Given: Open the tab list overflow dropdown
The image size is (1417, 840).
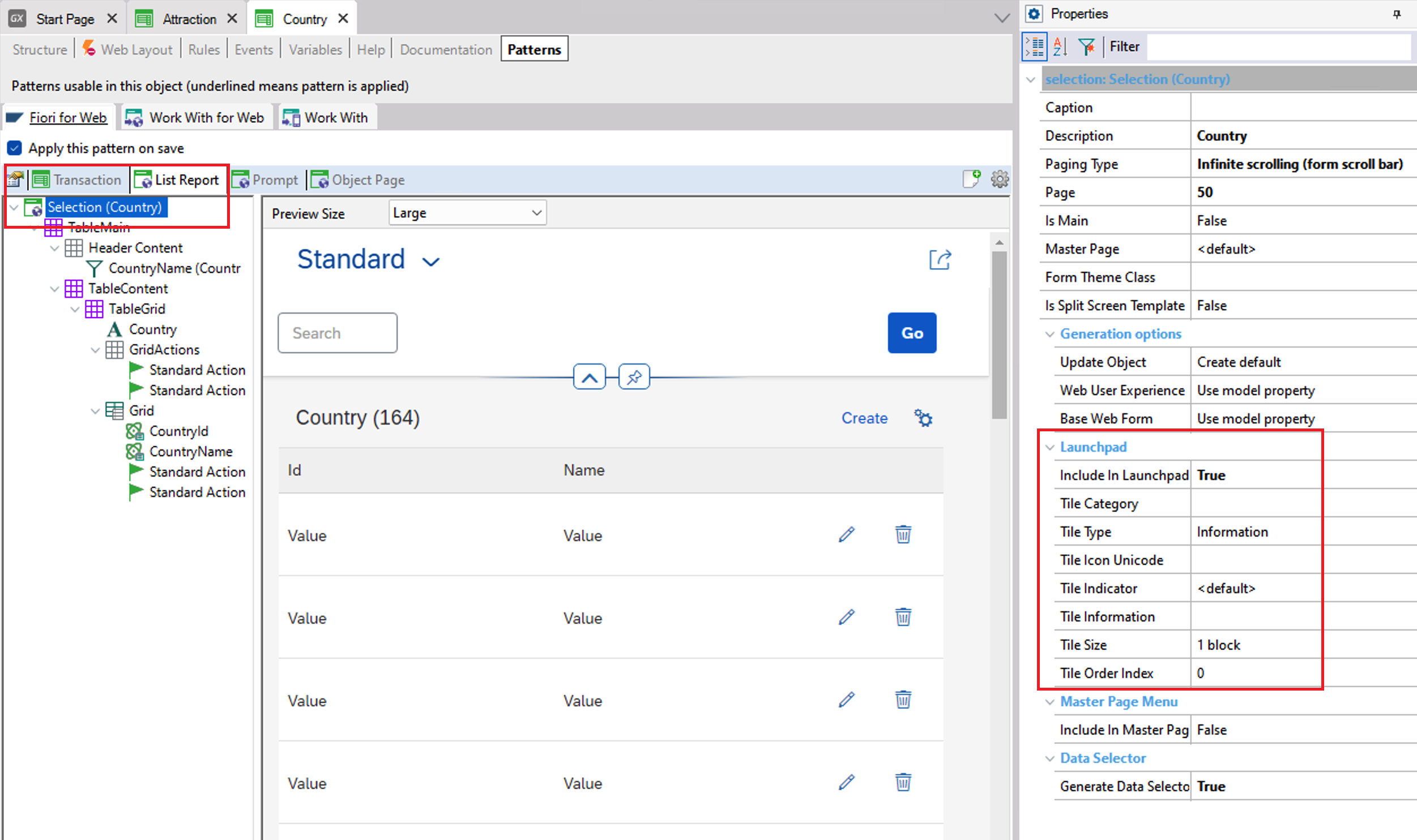Looking at the screenshot, I should [x=1002, y=18].
